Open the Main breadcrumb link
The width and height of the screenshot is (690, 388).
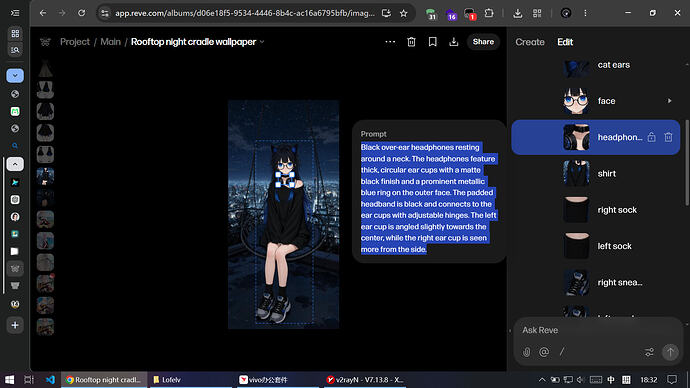(110, 42)
